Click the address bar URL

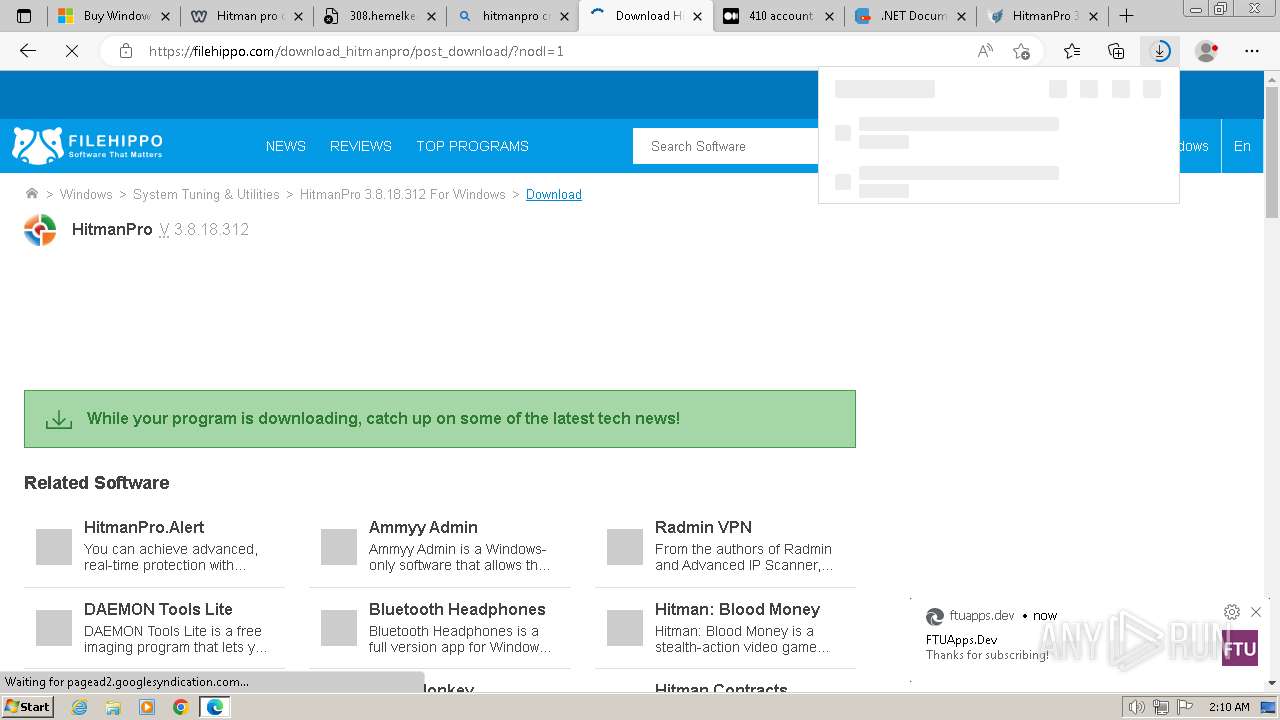[x=356, y=51]
